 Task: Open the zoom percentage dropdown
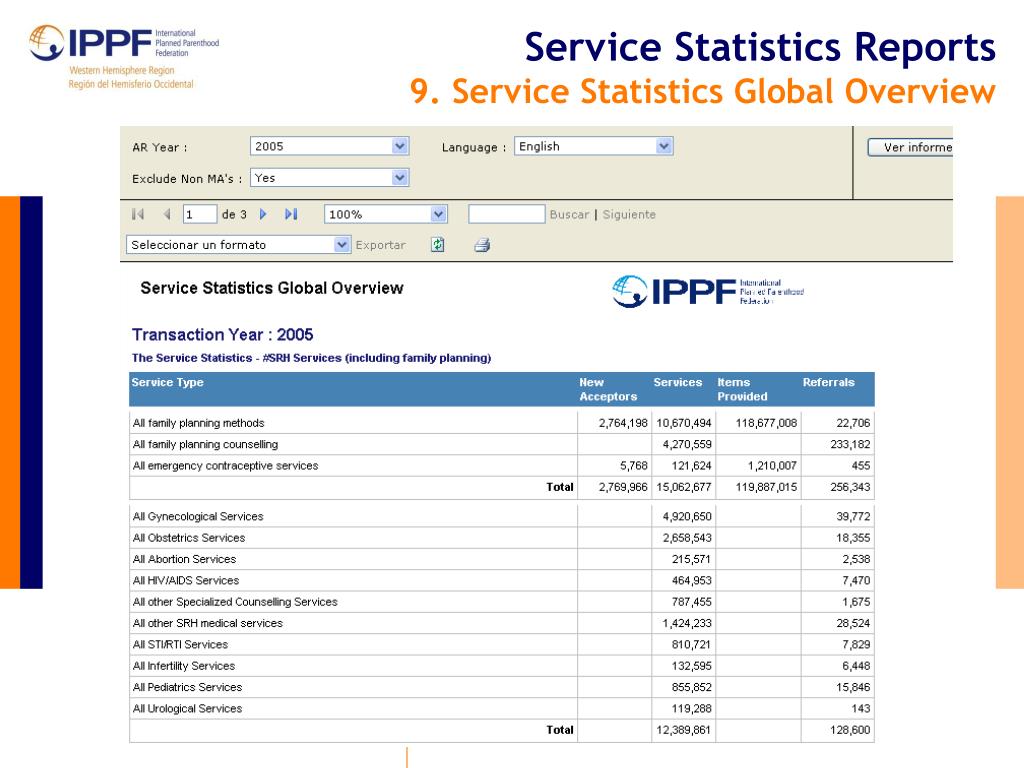tap(439, 214)
